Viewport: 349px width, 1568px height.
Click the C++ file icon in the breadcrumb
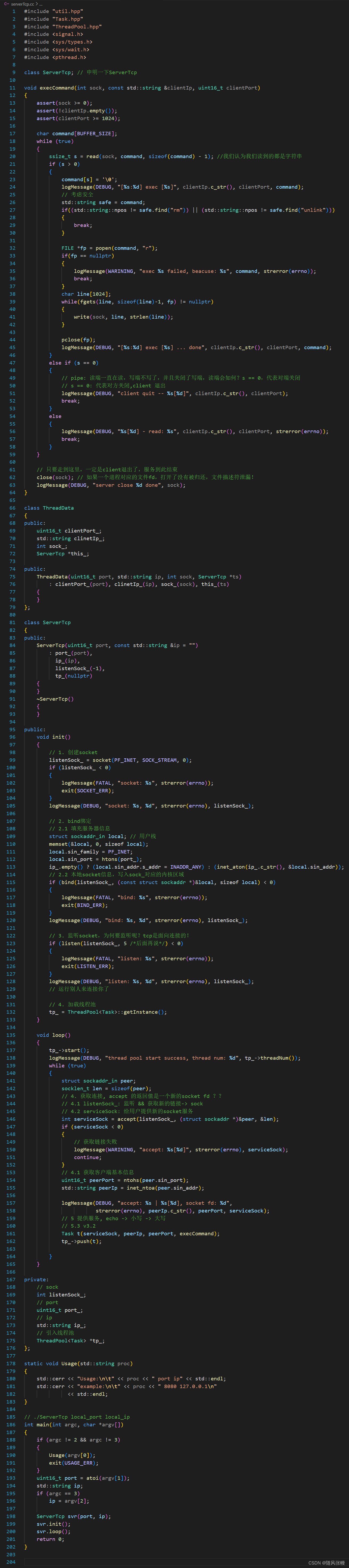(6, 4)
